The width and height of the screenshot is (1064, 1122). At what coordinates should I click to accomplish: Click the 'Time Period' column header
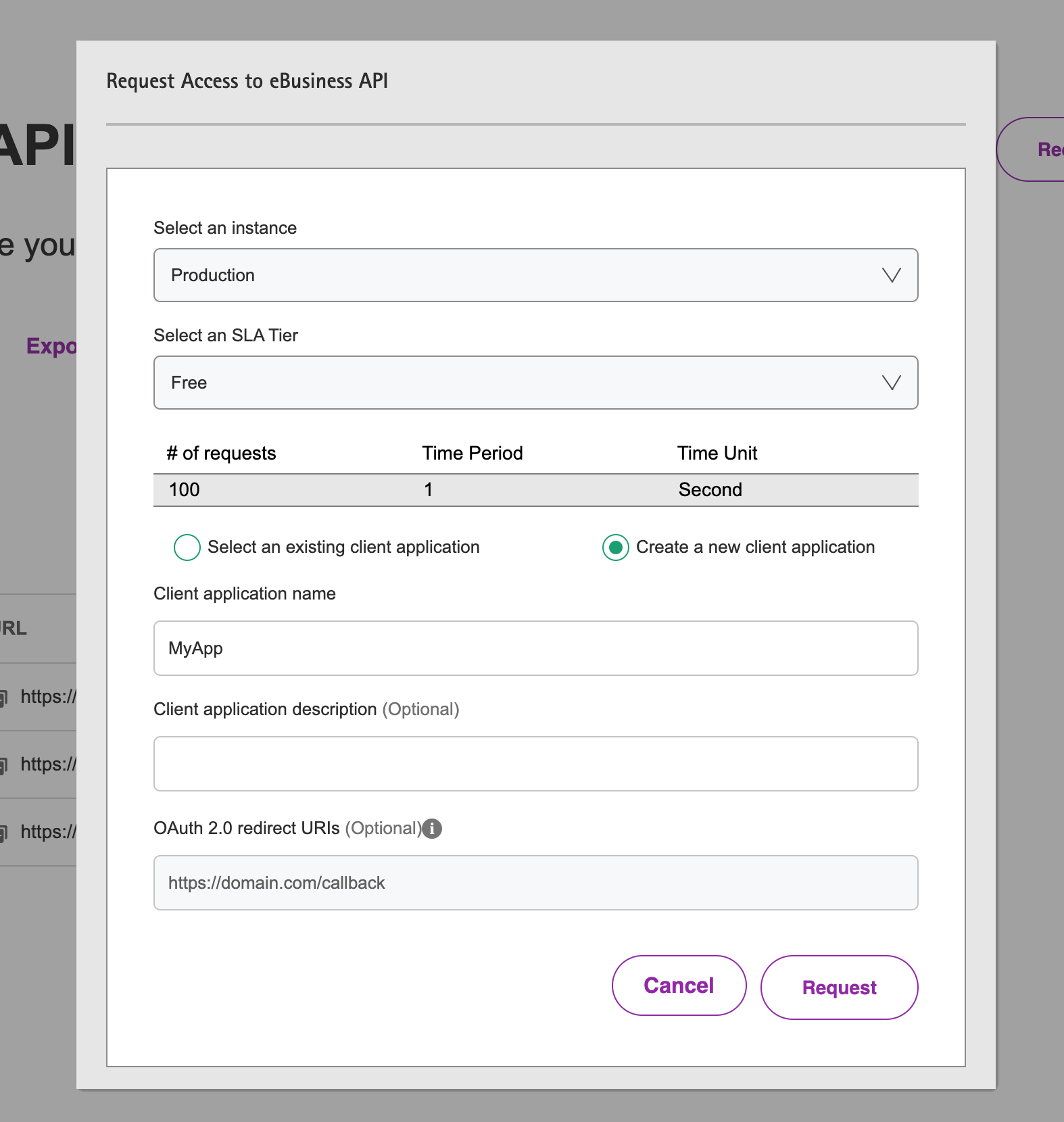tap(472, 453)
